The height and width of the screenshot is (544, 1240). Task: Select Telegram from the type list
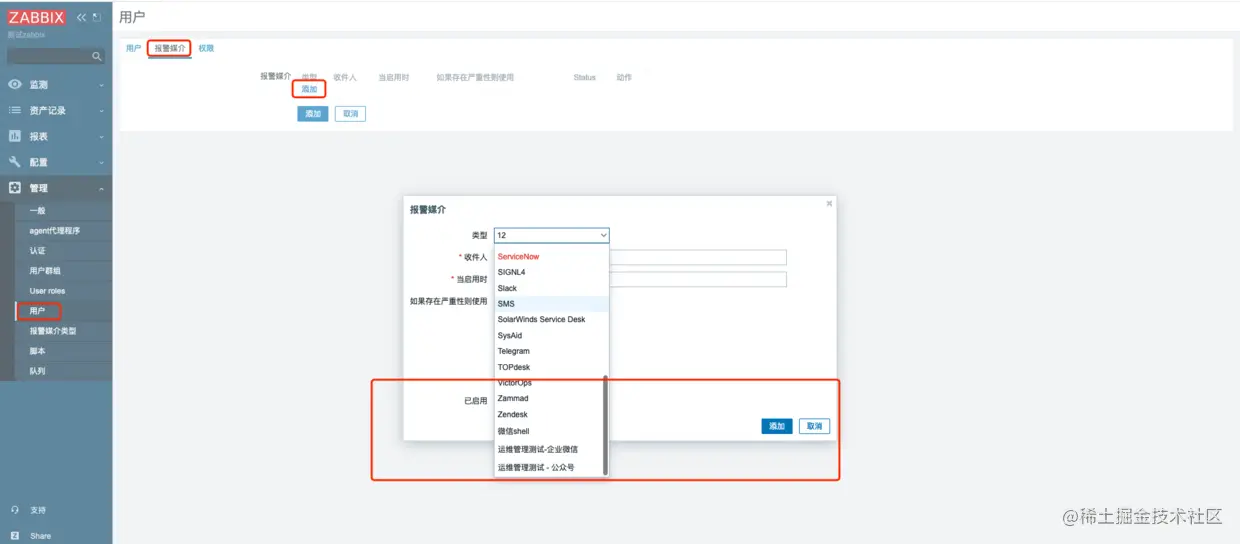[x=551, y=351]
